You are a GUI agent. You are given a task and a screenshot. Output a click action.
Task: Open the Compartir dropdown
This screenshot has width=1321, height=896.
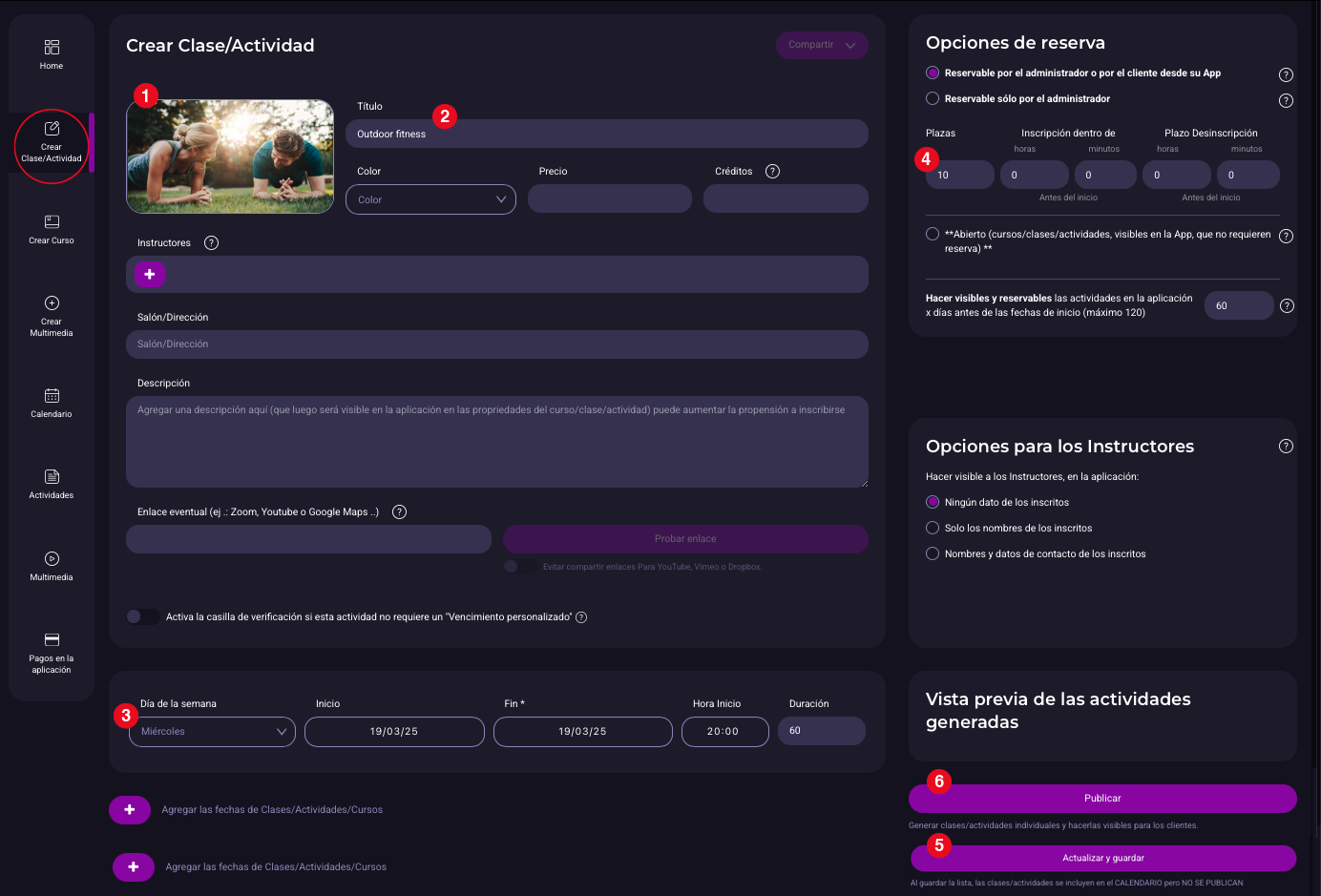[x=821, y=45]
